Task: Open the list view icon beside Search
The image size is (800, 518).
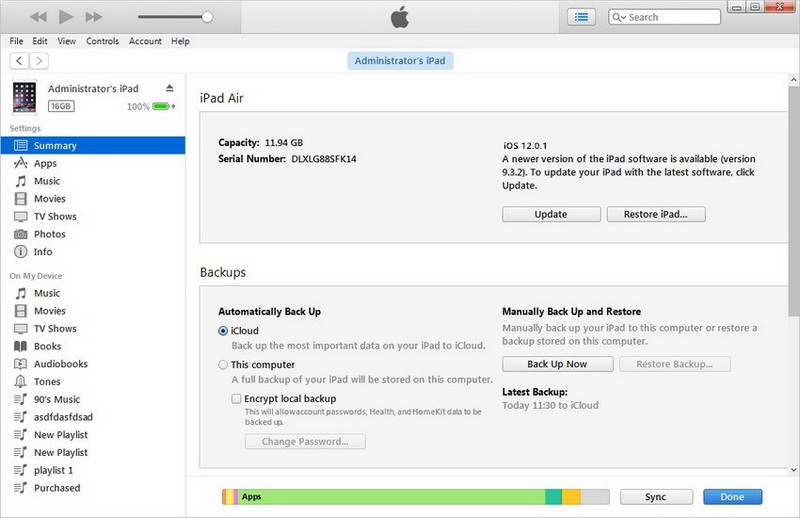Action: click(581, 17)
